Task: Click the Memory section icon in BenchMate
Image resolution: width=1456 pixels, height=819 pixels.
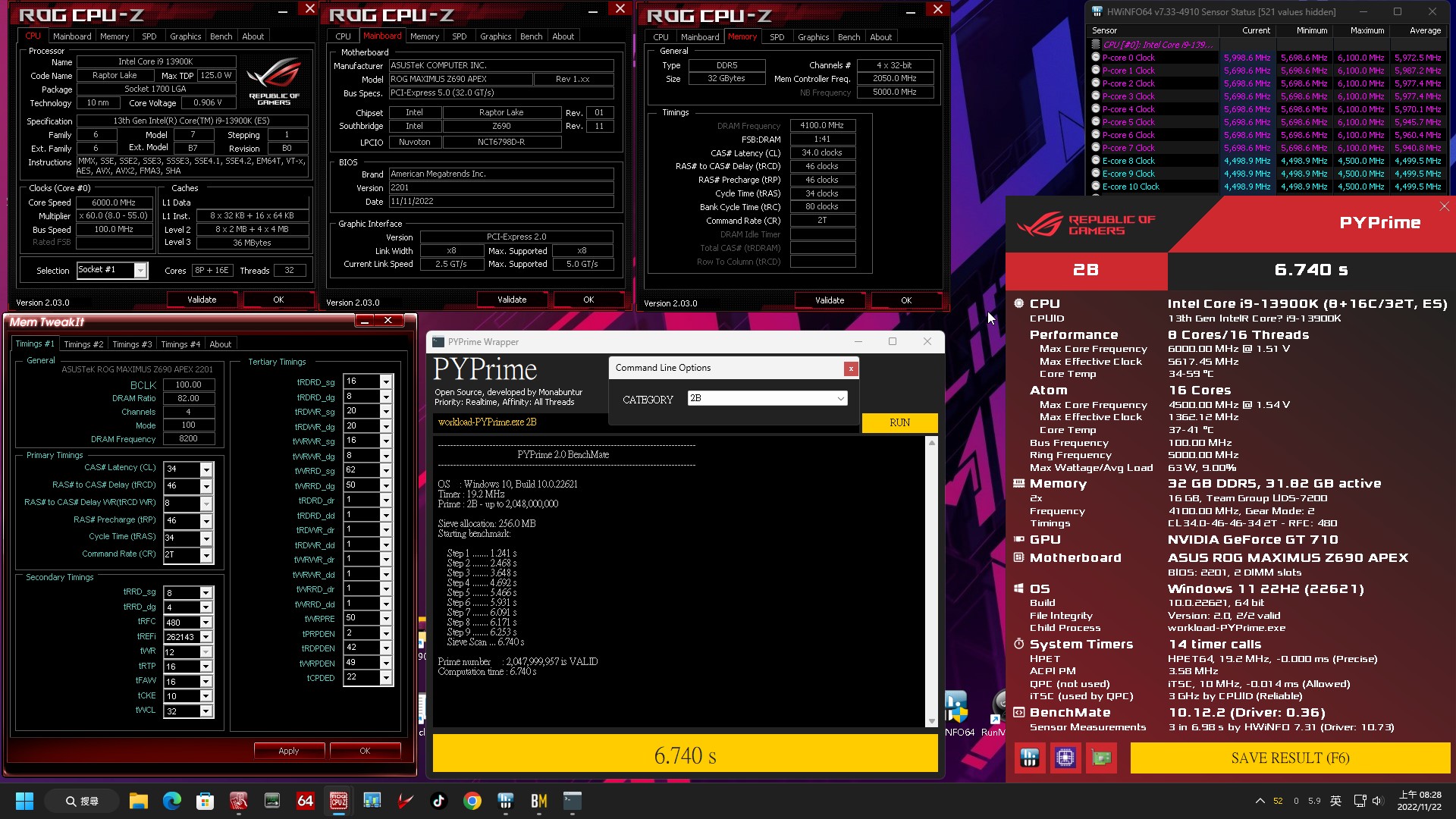Action: 1018,483
